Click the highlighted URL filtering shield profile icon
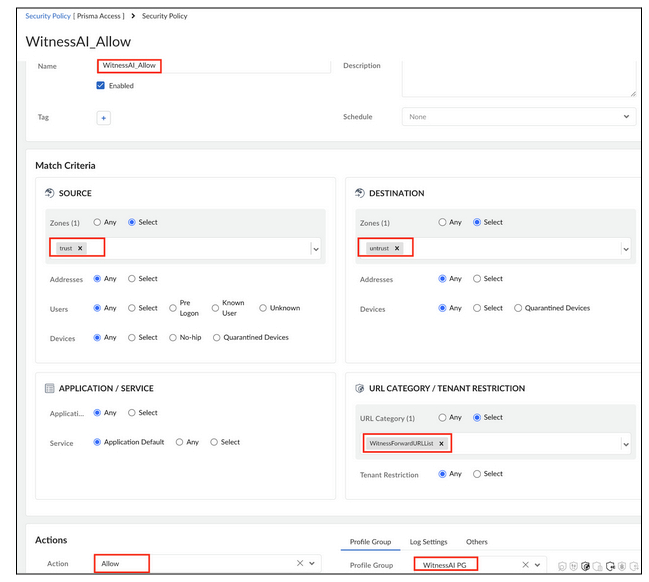Image resolution: width=649 pixels, height=582 pixels. 585,566
